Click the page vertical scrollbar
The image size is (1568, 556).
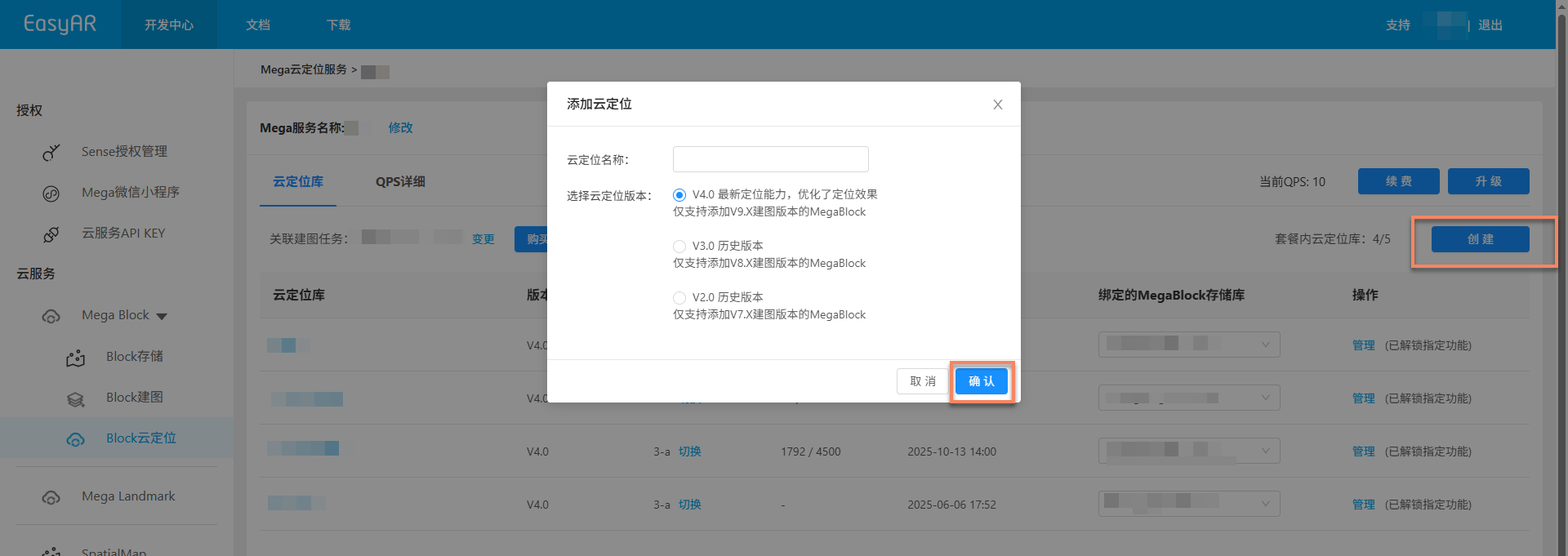tap(1562, 278)
